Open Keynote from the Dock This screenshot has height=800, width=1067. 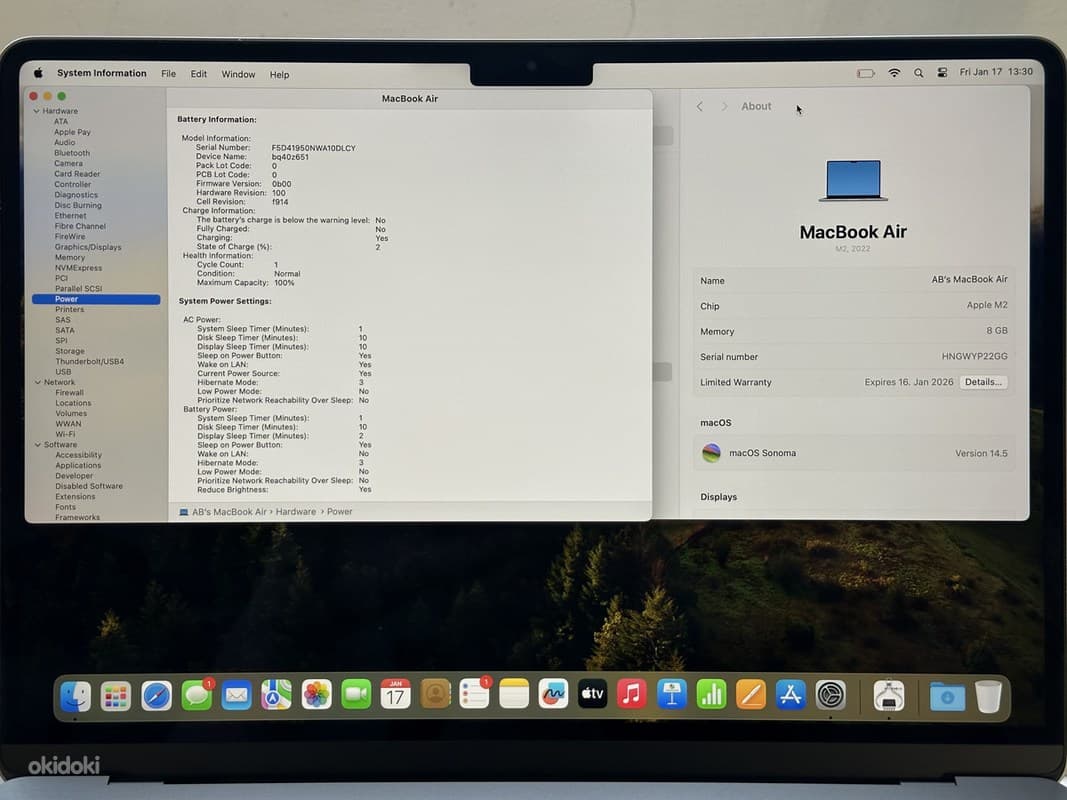pos(672,695)
